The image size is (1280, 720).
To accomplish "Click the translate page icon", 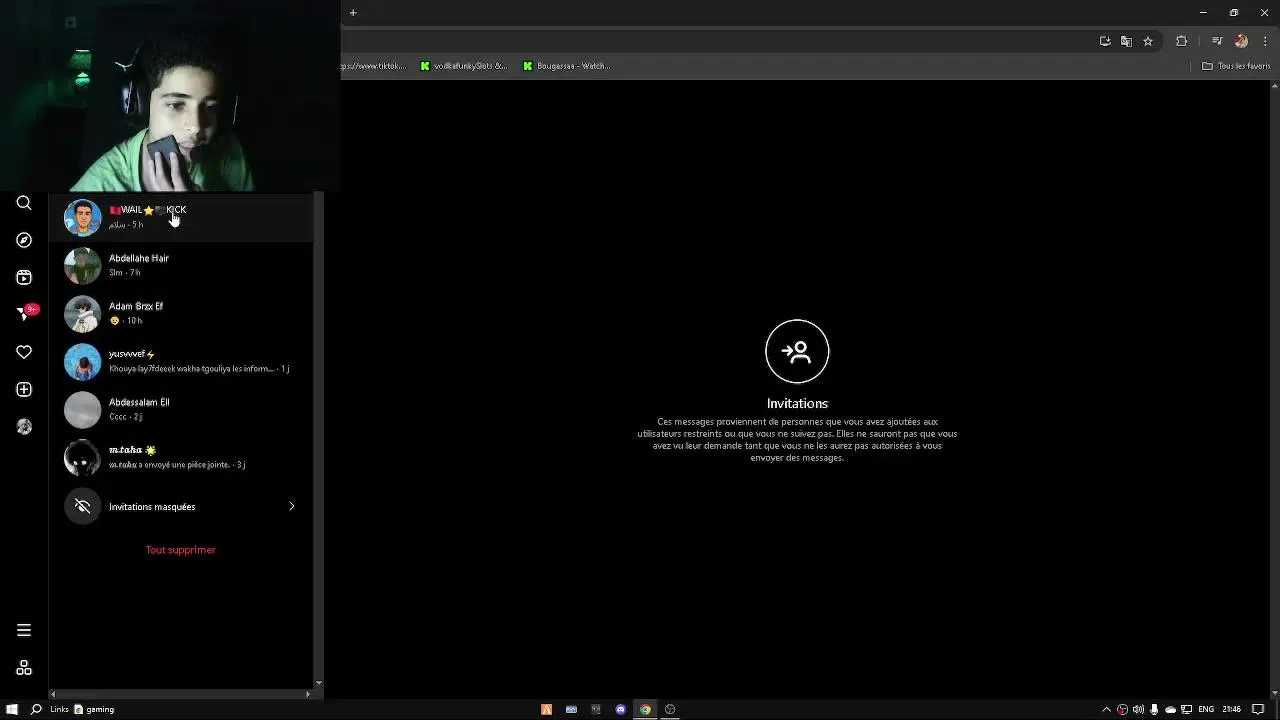I will (1126, 41).
